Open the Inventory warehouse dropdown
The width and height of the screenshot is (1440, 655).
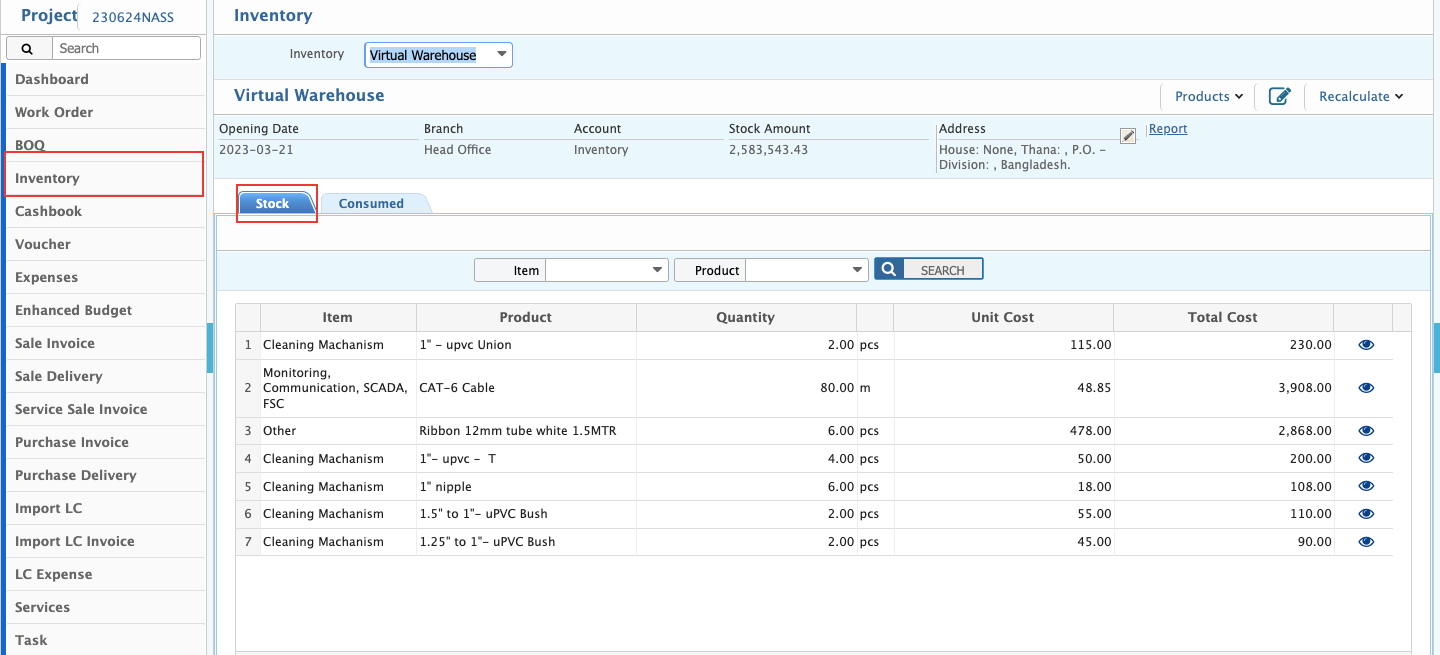[x=438, y=55]
